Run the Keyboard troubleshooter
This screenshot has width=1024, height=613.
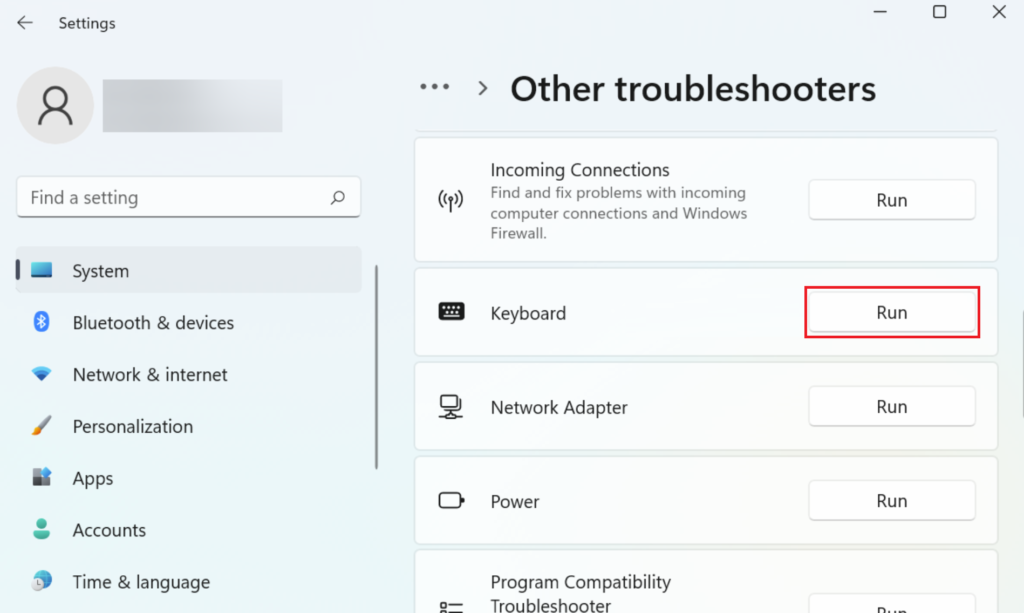tap(891, 311)
